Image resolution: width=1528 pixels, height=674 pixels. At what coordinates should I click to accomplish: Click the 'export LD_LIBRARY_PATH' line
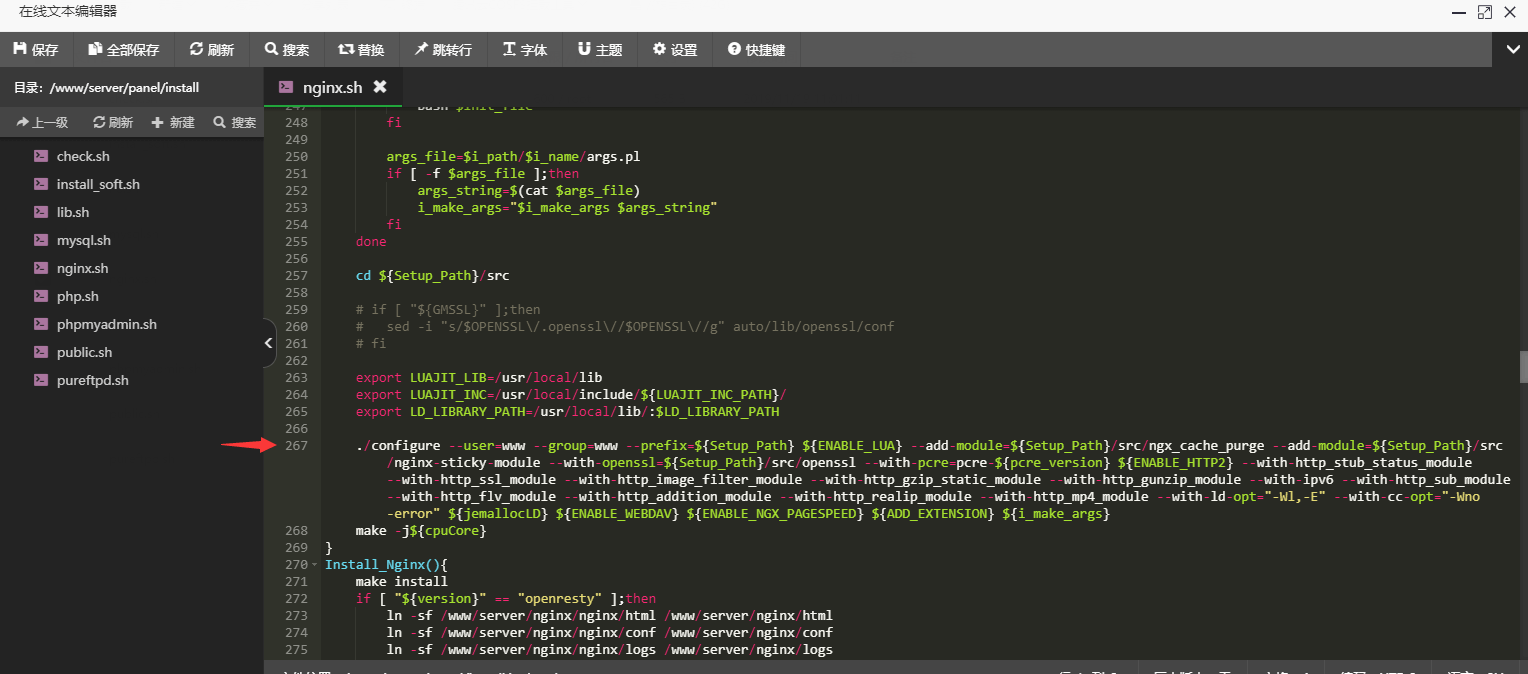(x=567, y=411)
